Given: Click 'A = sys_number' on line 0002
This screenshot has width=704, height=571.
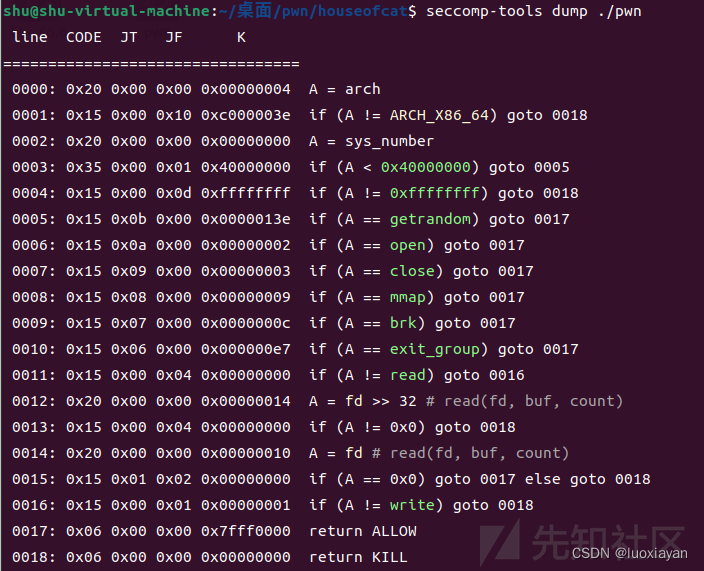Looking at the screenshot, I should 371,141.
